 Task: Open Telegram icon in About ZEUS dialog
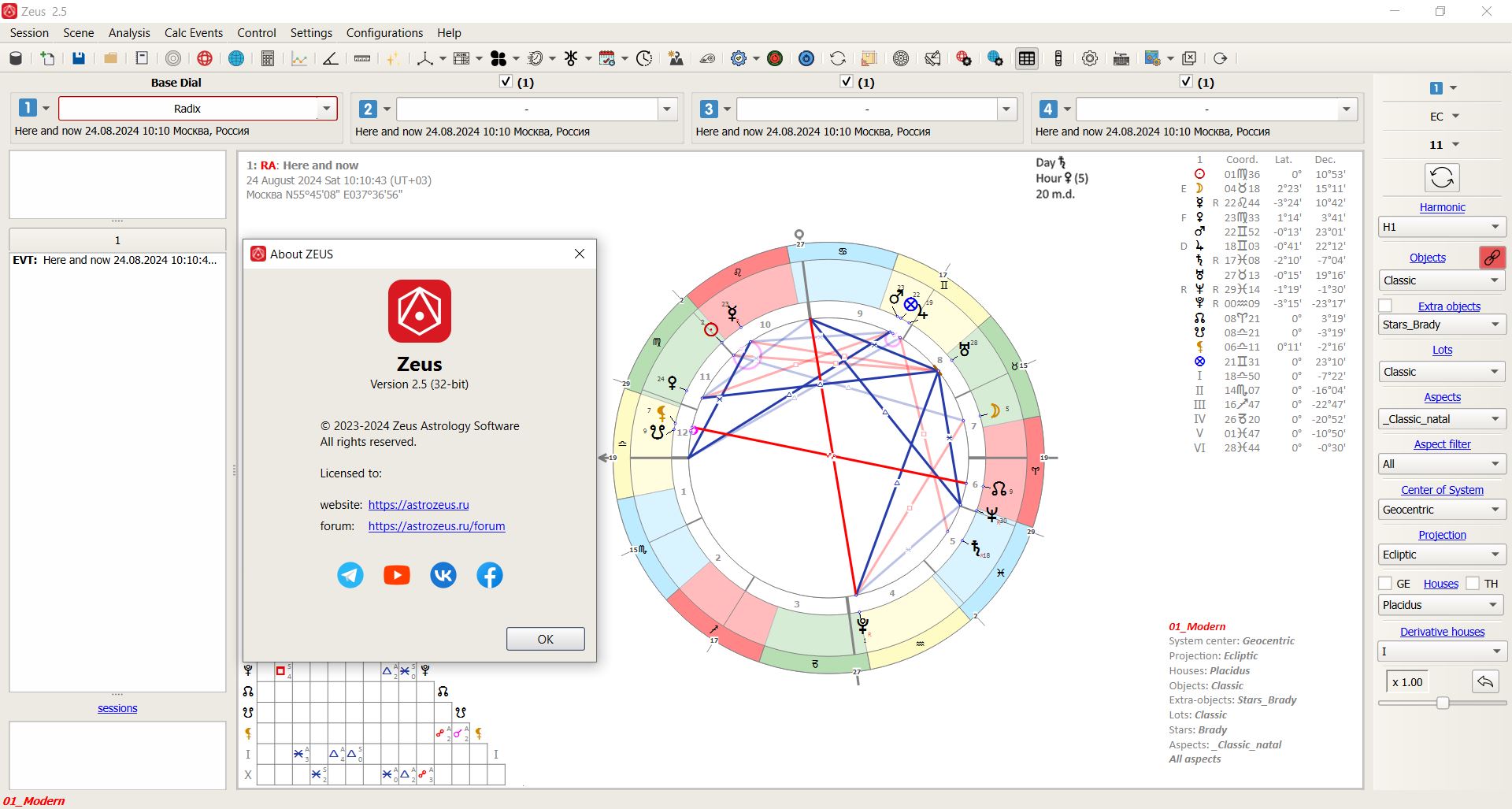tap(350, 575)
